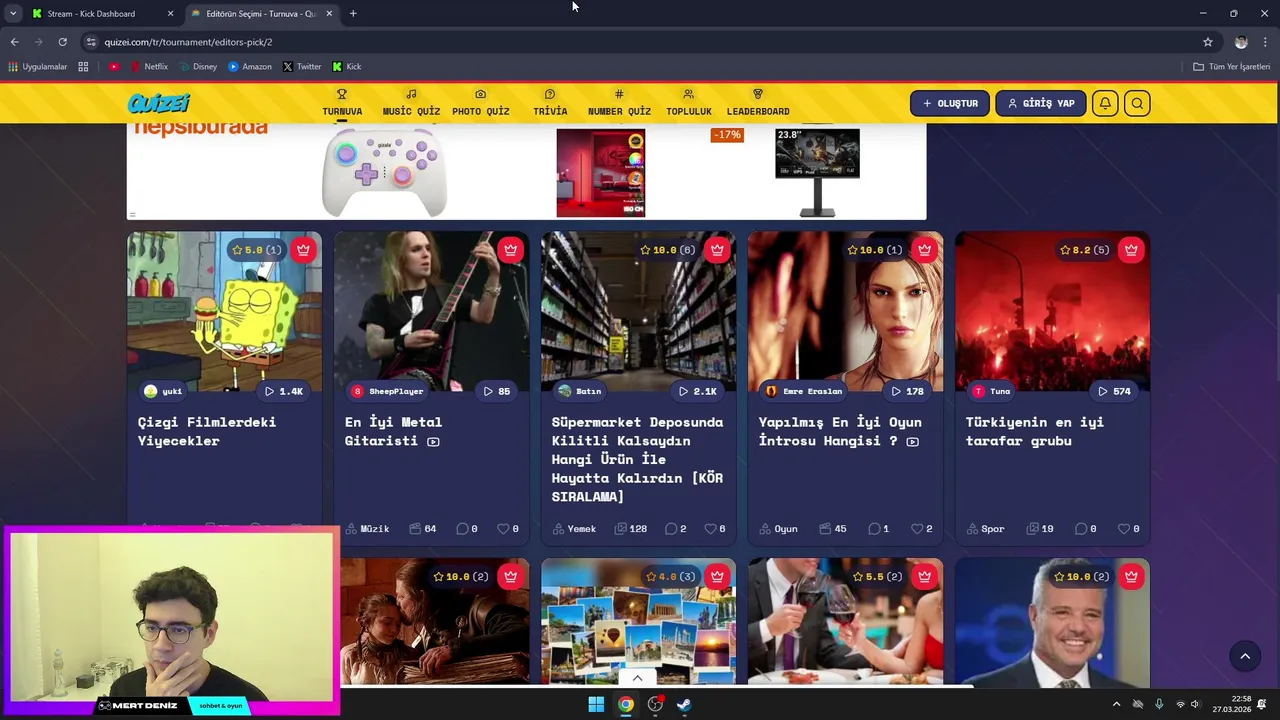Open En İyi Metal Gitaristi tournament title
Viewport: 1280px width, 720px height.
click(x=393, y=431)
